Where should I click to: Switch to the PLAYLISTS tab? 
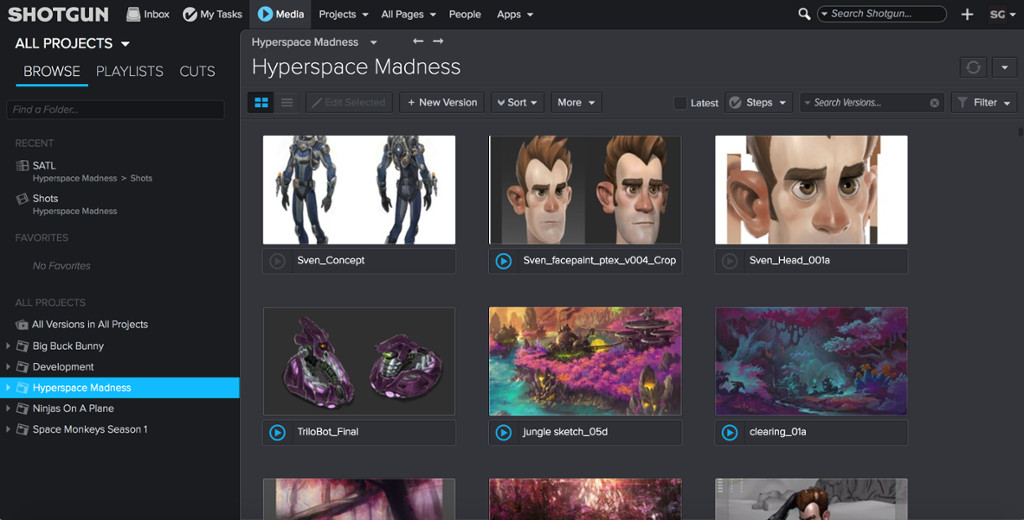pyautogui.click(x=129, y=71)
